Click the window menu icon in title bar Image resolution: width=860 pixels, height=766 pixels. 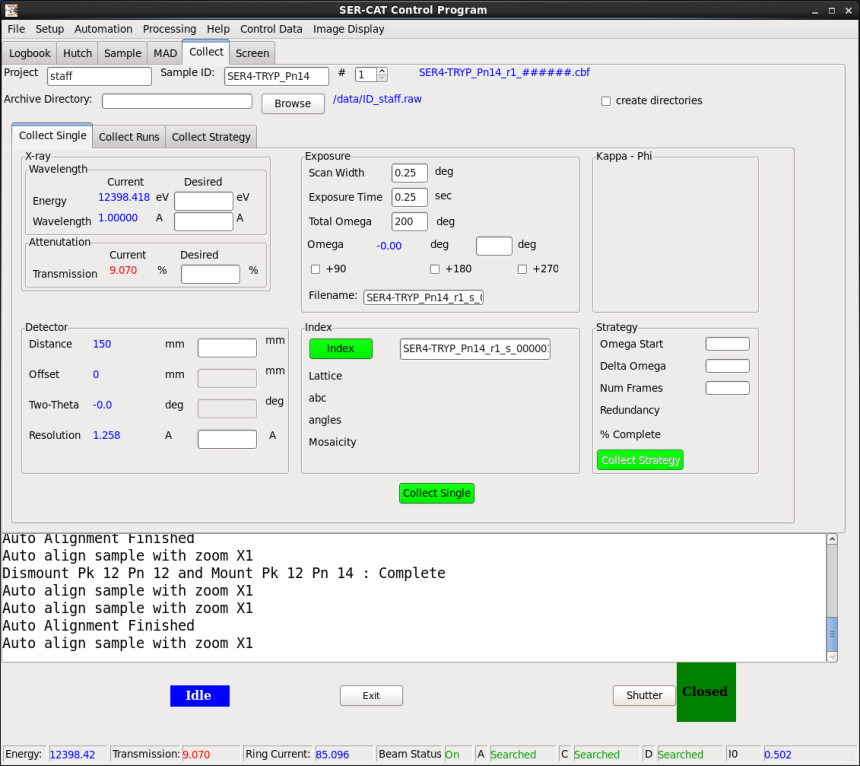click(x=9, y=10)
